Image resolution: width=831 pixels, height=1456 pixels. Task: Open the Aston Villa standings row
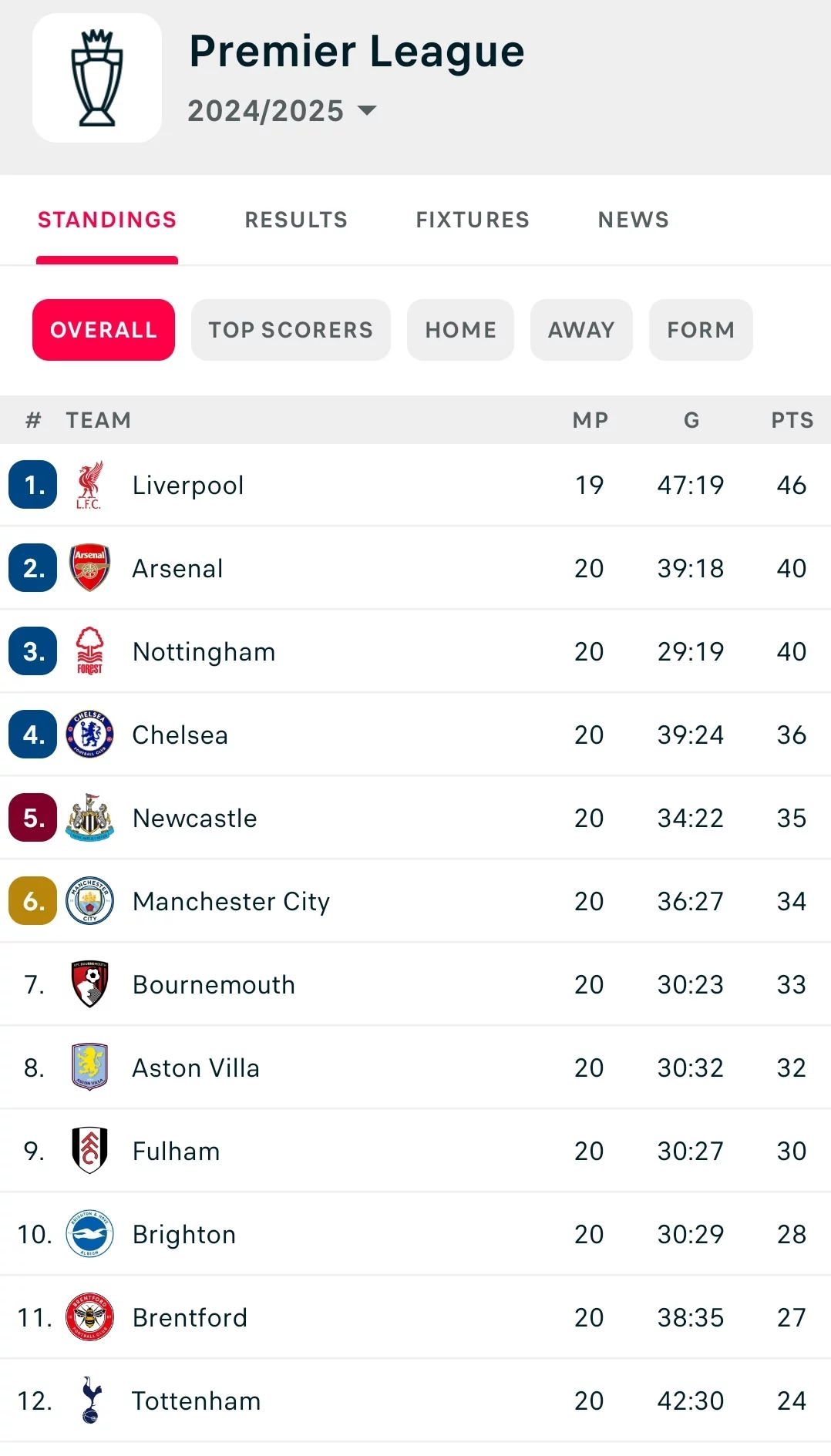point(415,1068)
